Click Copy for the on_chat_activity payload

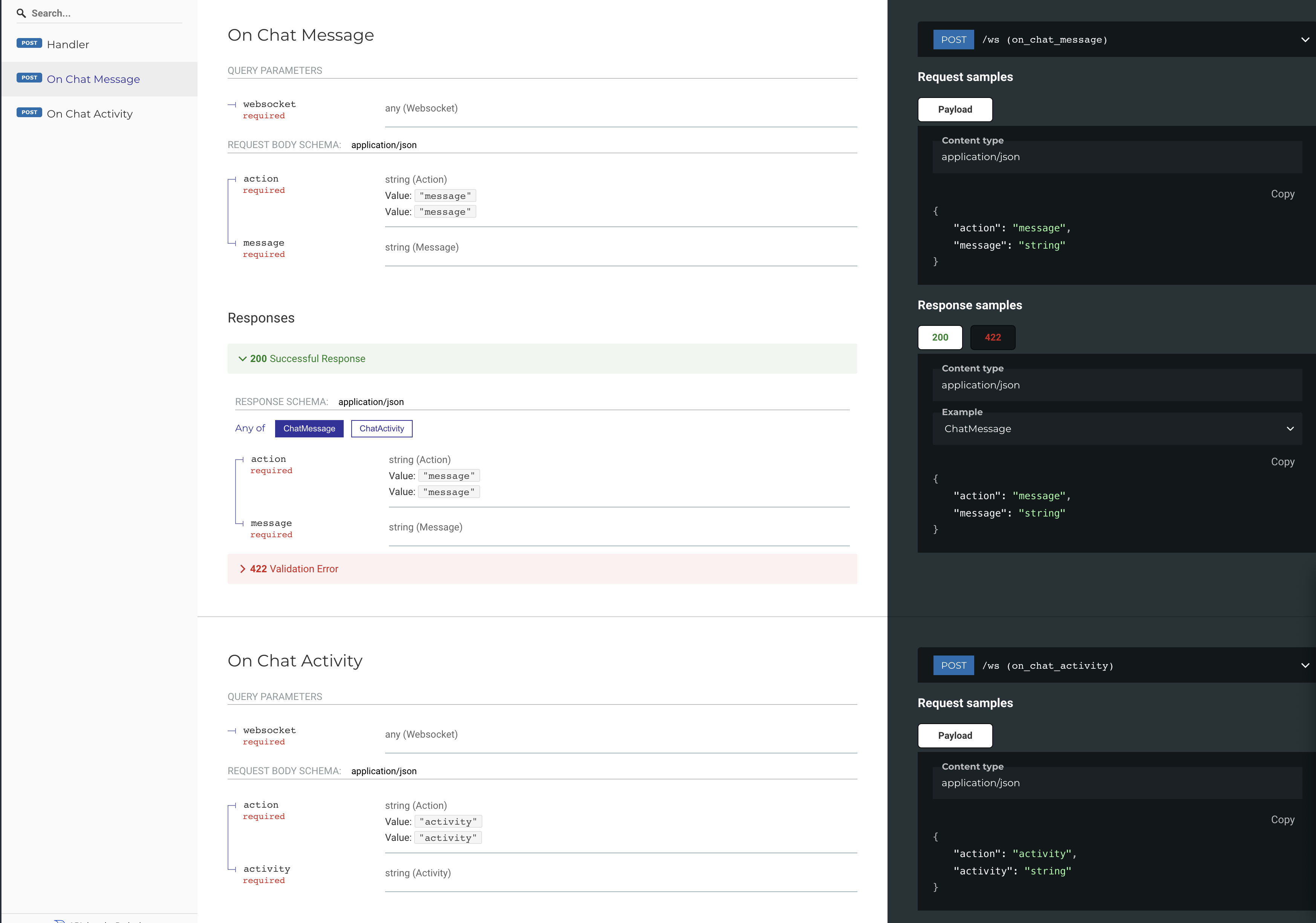[x=1283, y=820]
